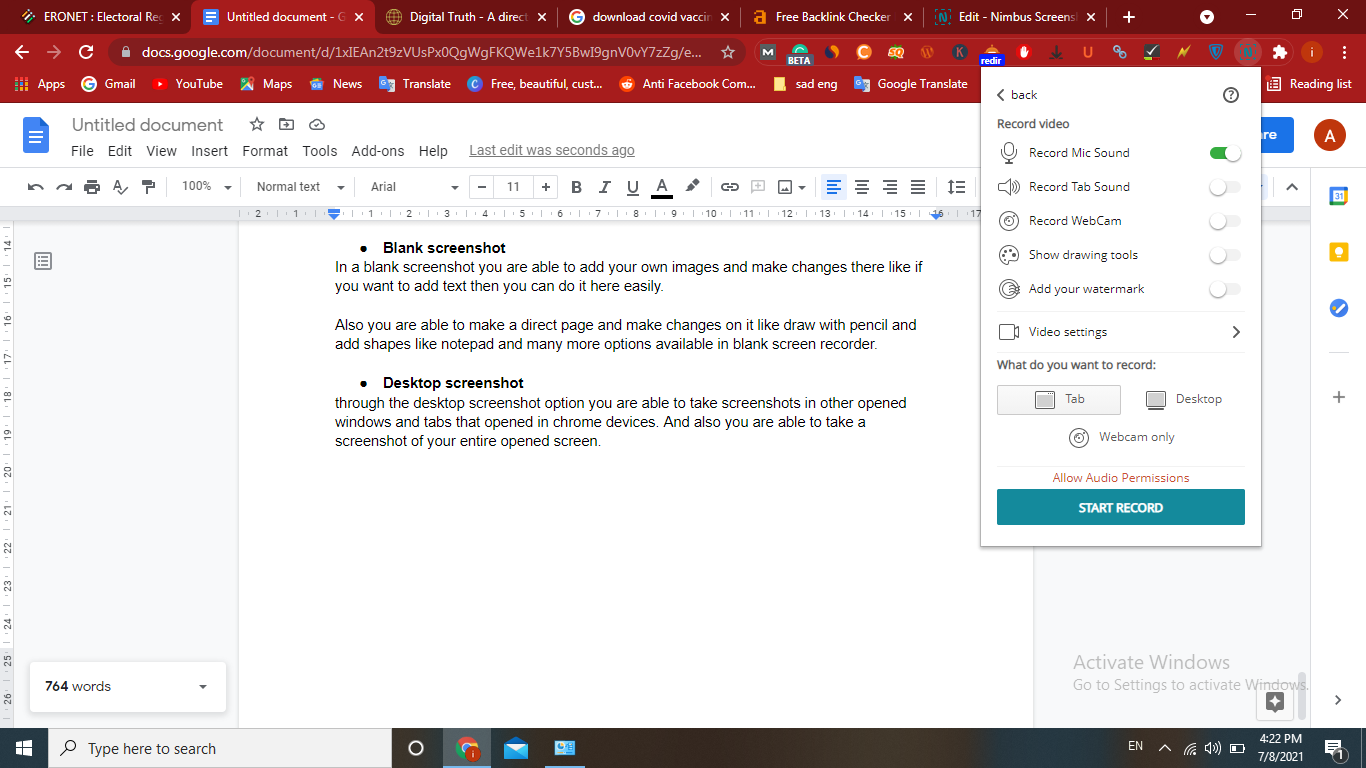Screen dimensions: 1366x768
Task: Enable Add your watermark switch
Action: (1225, 289)
